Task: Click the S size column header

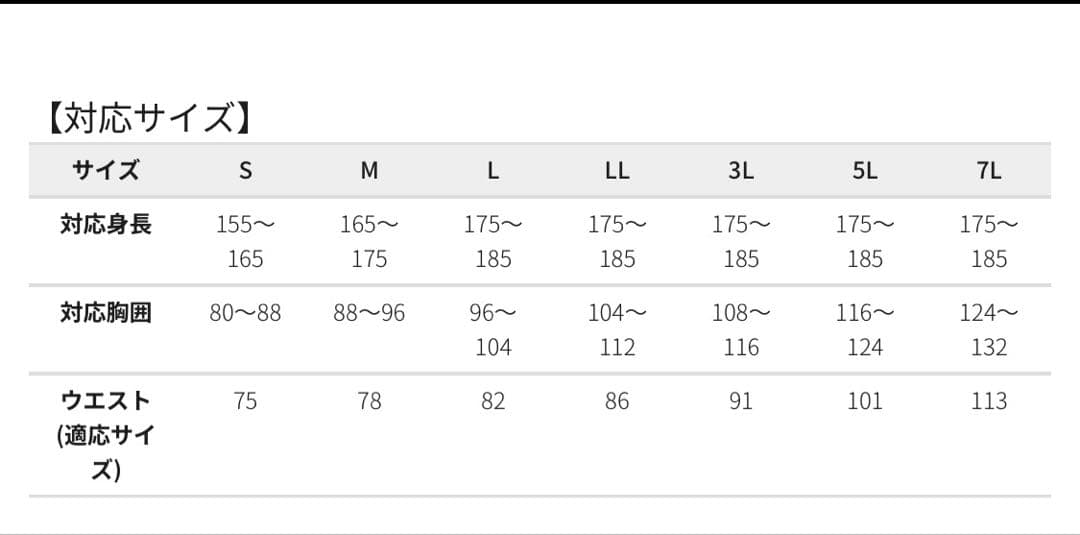Action: click(x=245, y=170)
